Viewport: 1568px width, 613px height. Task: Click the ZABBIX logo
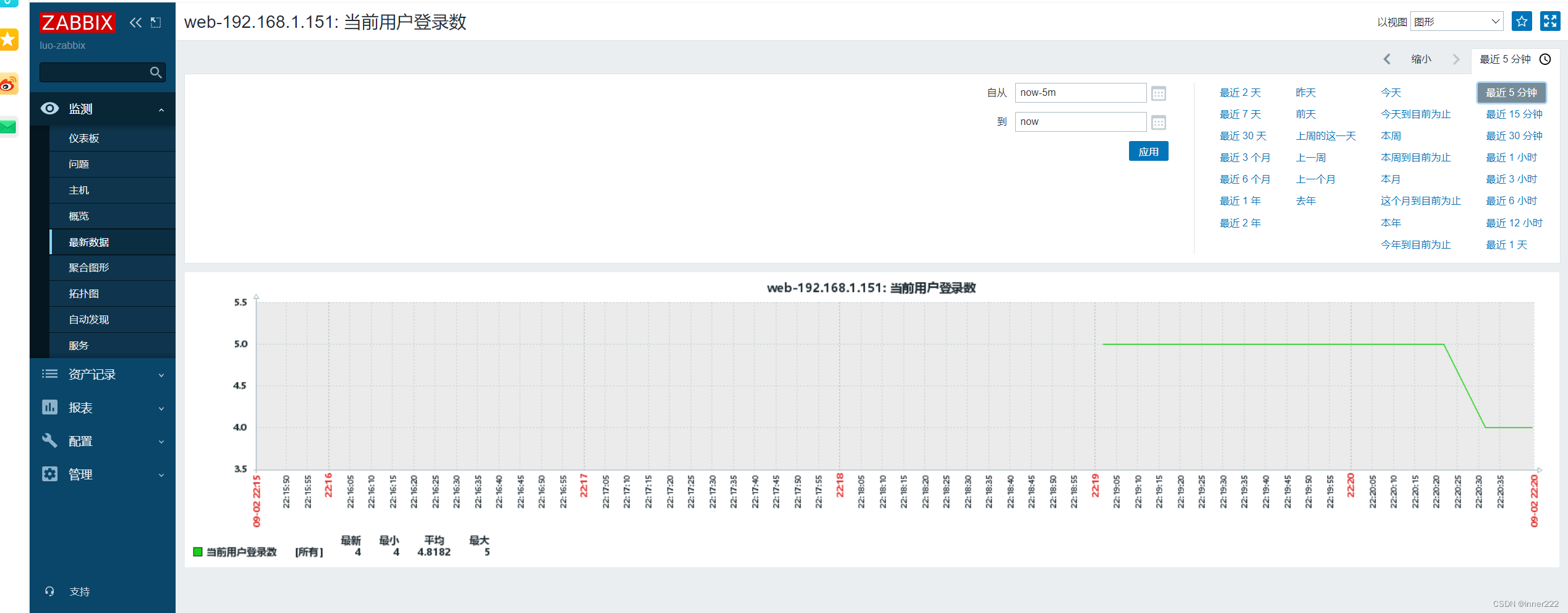[77, 22]
